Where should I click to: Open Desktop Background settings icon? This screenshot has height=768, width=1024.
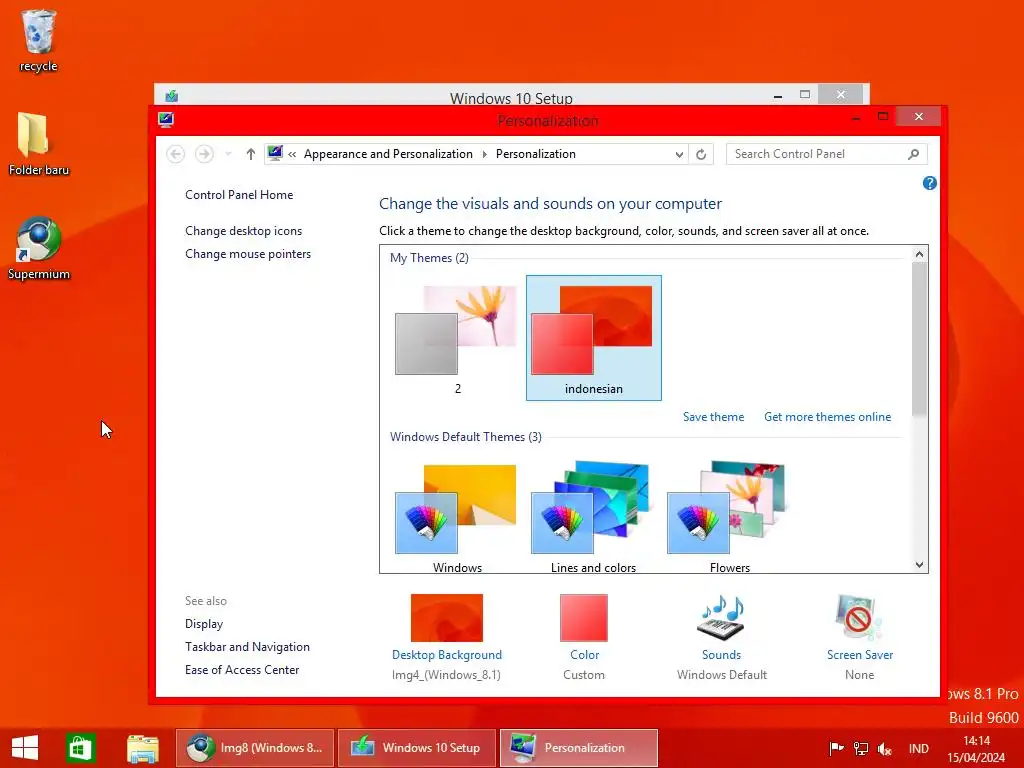click(x=447, y=618)
